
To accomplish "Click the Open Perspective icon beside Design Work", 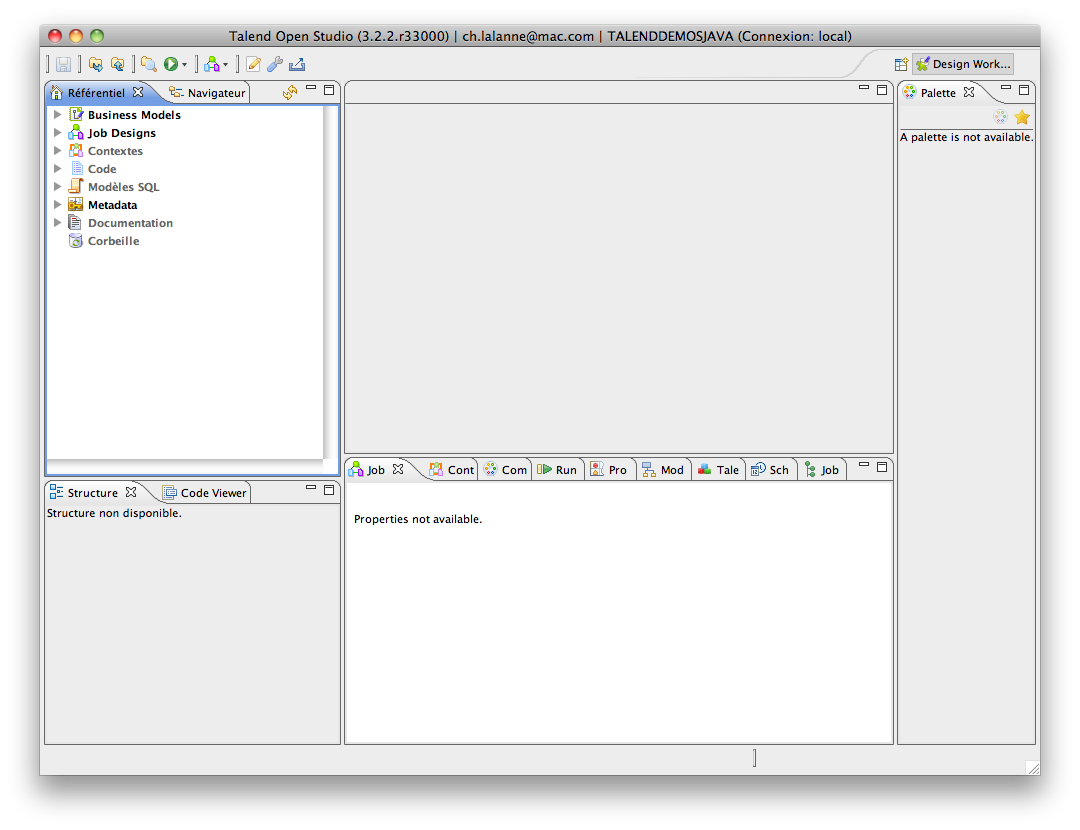I will click(x=901, y=64).
